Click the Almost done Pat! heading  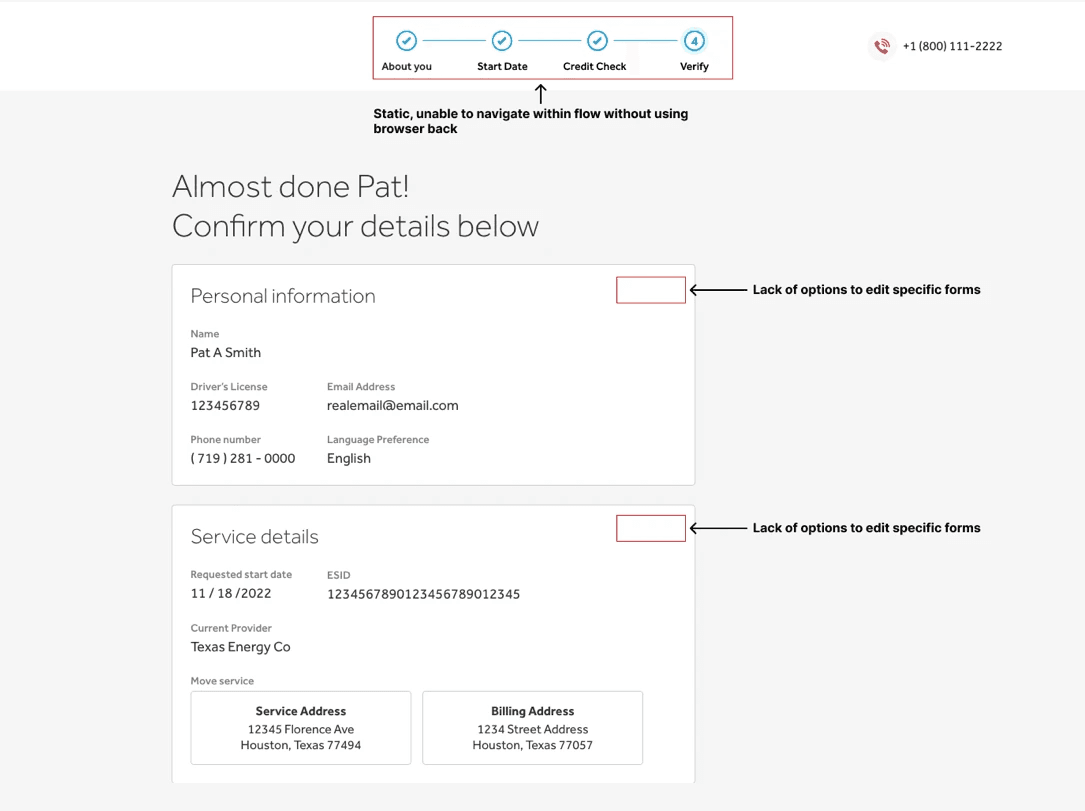(x=291, y=187)
